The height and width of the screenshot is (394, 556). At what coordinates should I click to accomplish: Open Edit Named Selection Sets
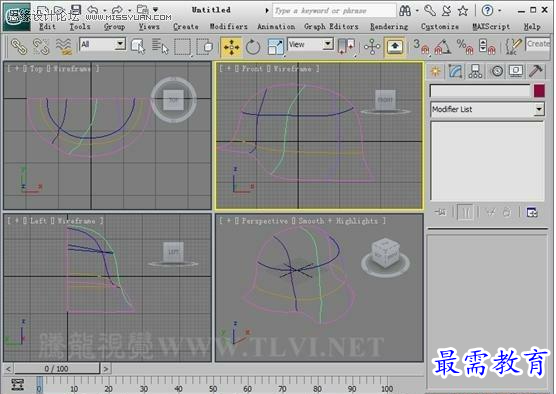click(x=513, y=46)
